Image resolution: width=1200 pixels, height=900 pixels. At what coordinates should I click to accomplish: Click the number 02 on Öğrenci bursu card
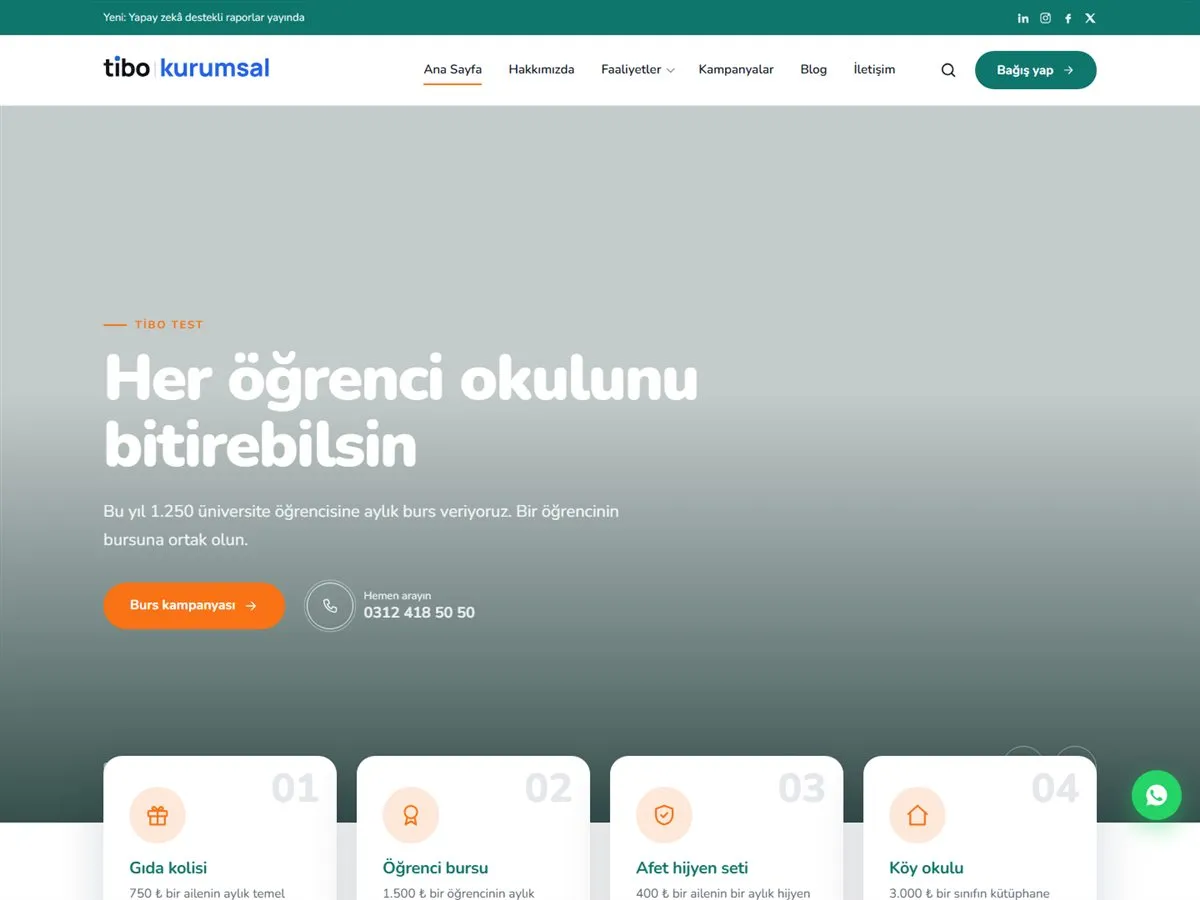(x=549, y=789)
